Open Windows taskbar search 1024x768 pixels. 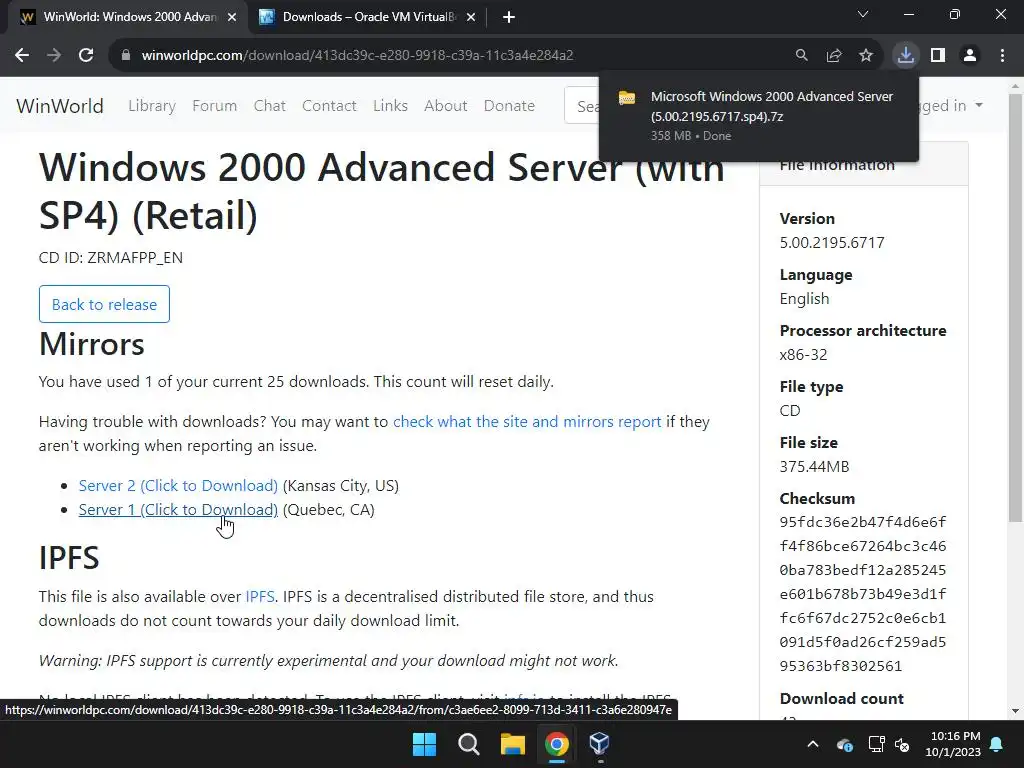[x=469, y=744]
